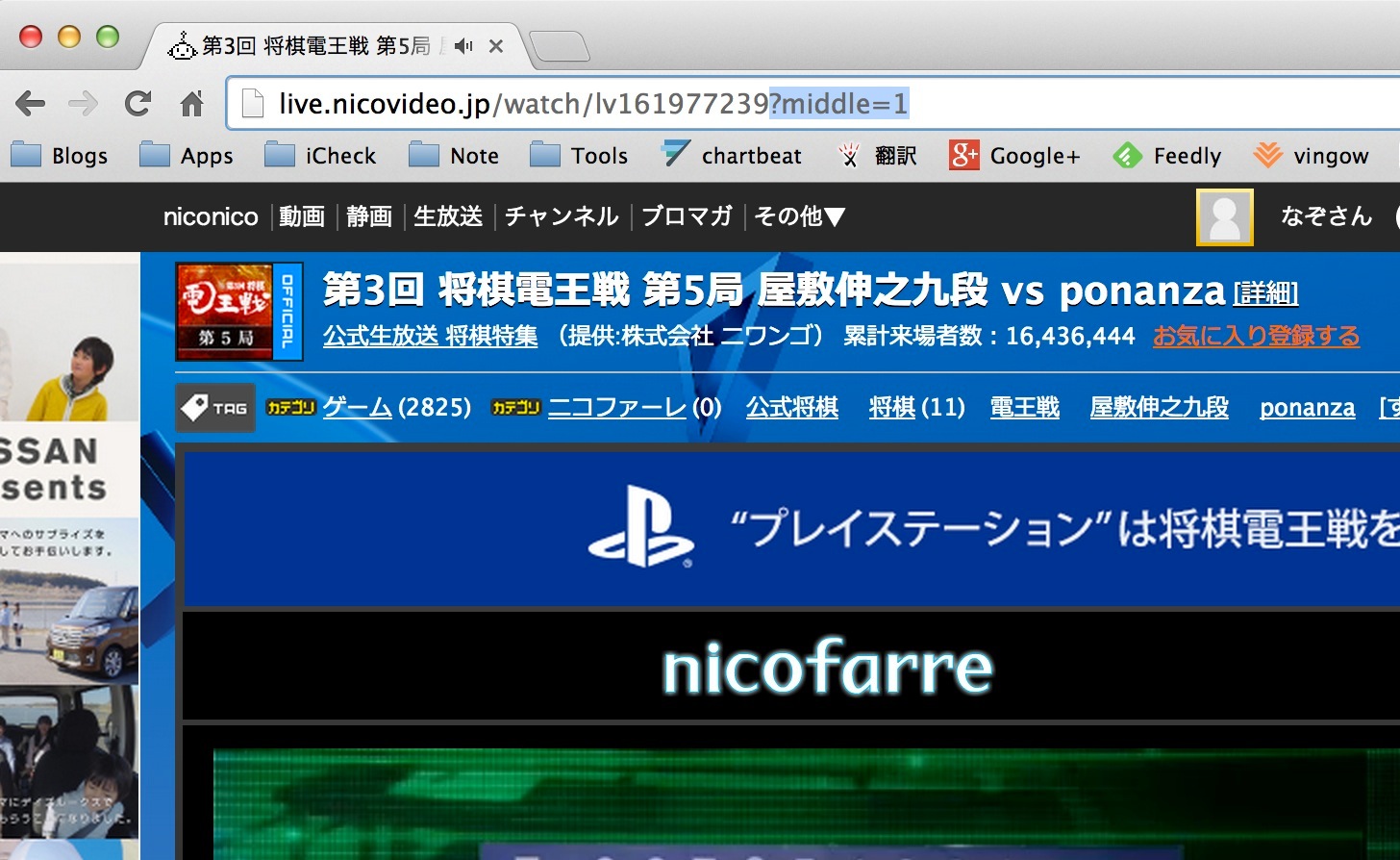Open the vingow bookmark
Viewport: 1400px width, 860px height.
[x=1311, y=156]
